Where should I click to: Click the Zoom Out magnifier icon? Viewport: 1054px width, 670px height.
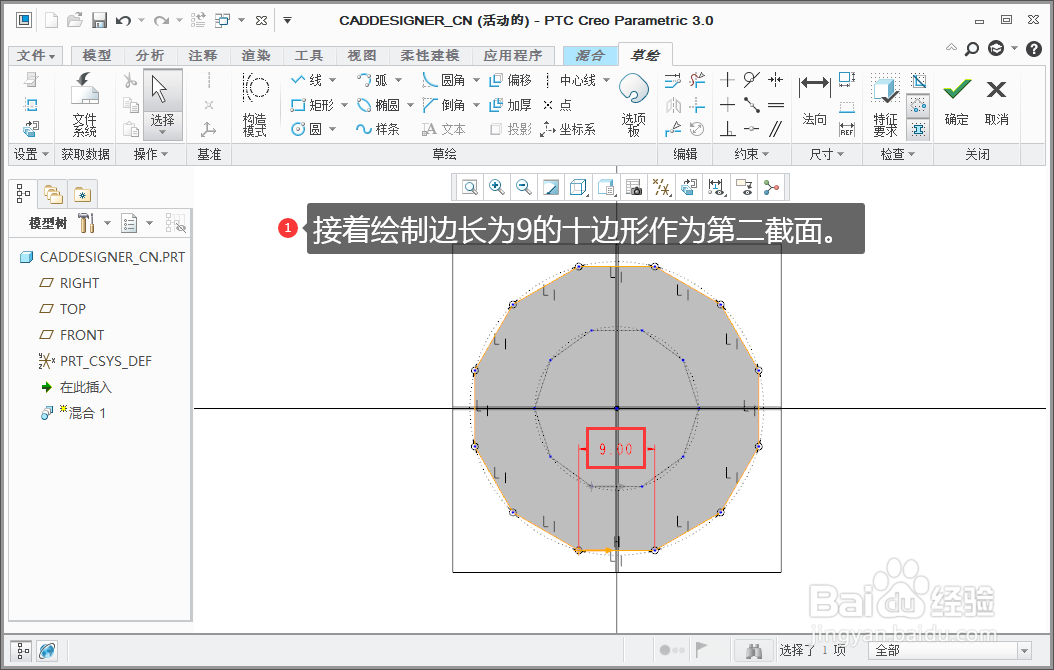point(524,187)
